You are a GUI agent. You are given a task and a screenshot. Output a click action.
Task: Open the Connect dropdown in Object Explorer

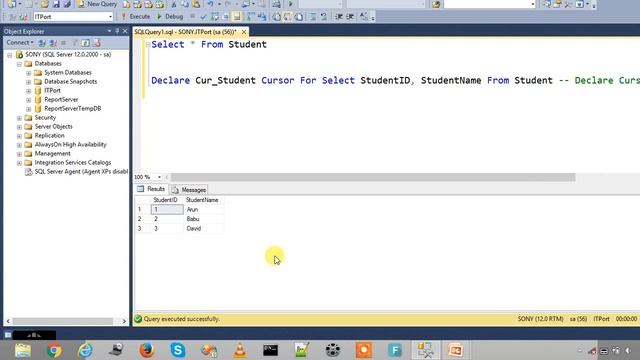(x=20, y=42)
